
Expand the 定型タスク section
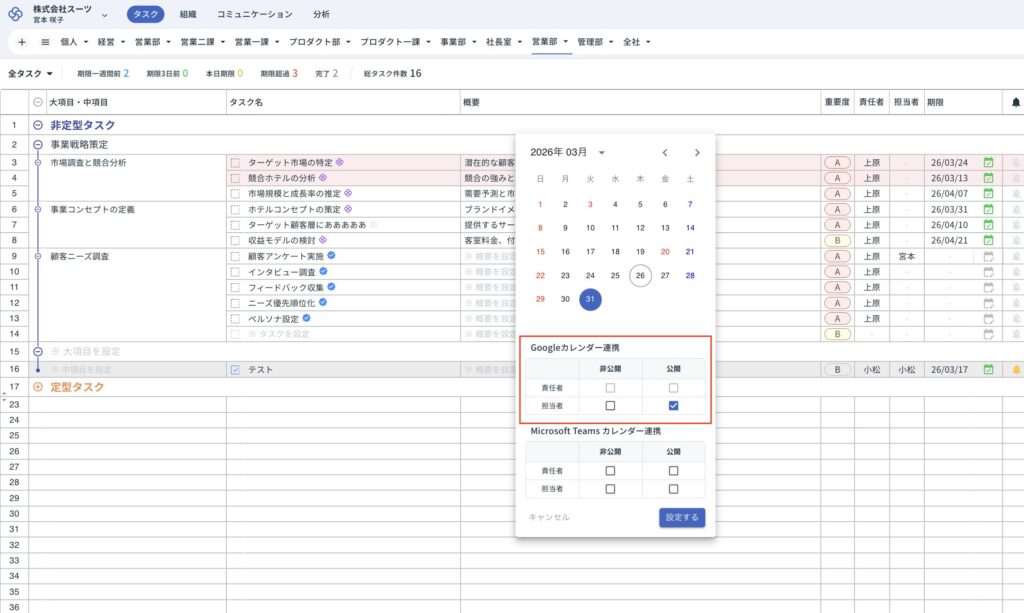pos(38,387)
